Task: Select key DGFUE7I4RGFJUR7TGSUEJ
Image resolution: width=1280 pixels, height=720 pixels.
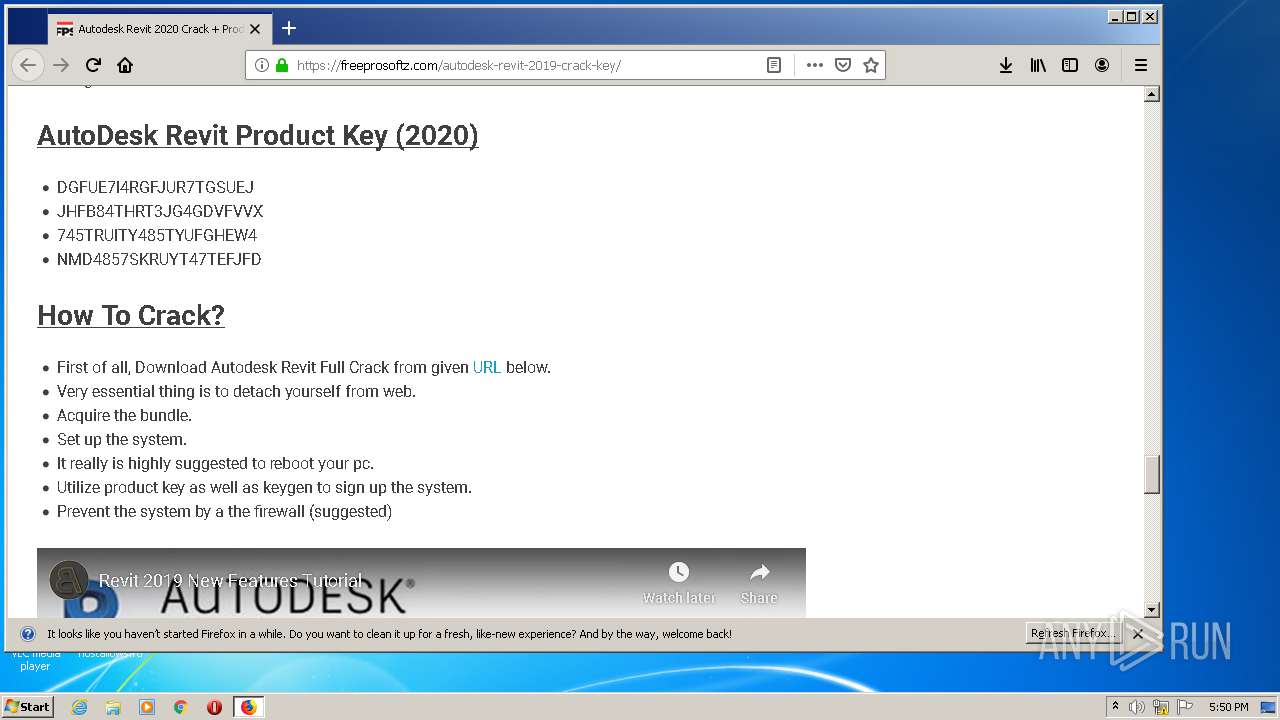Action: click(155, 187)
